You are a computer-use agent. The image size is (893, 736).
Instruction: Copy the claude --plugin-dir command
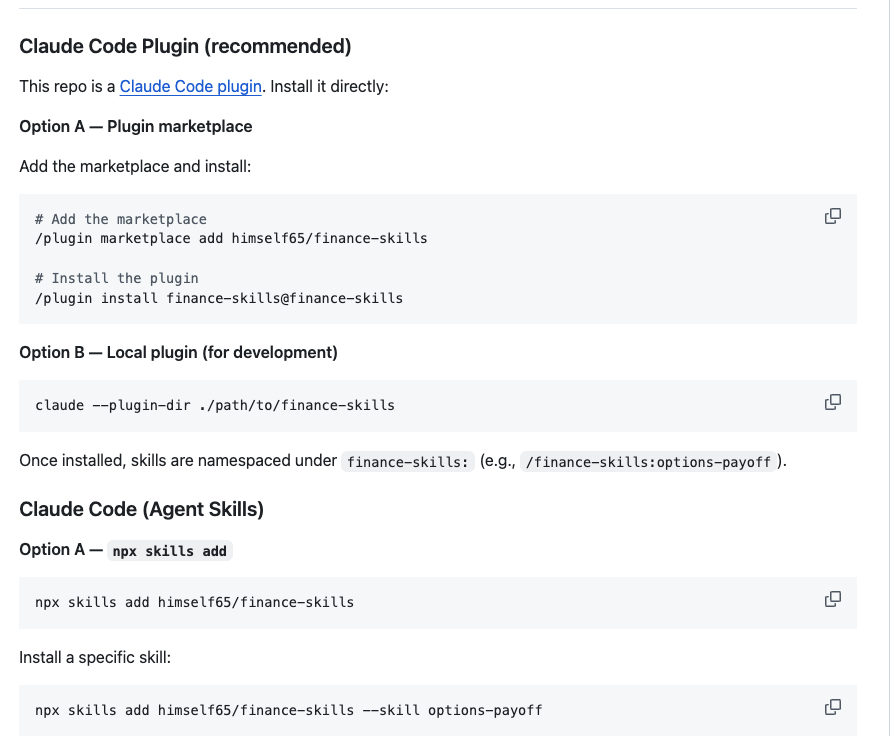(x=833, y=402)
